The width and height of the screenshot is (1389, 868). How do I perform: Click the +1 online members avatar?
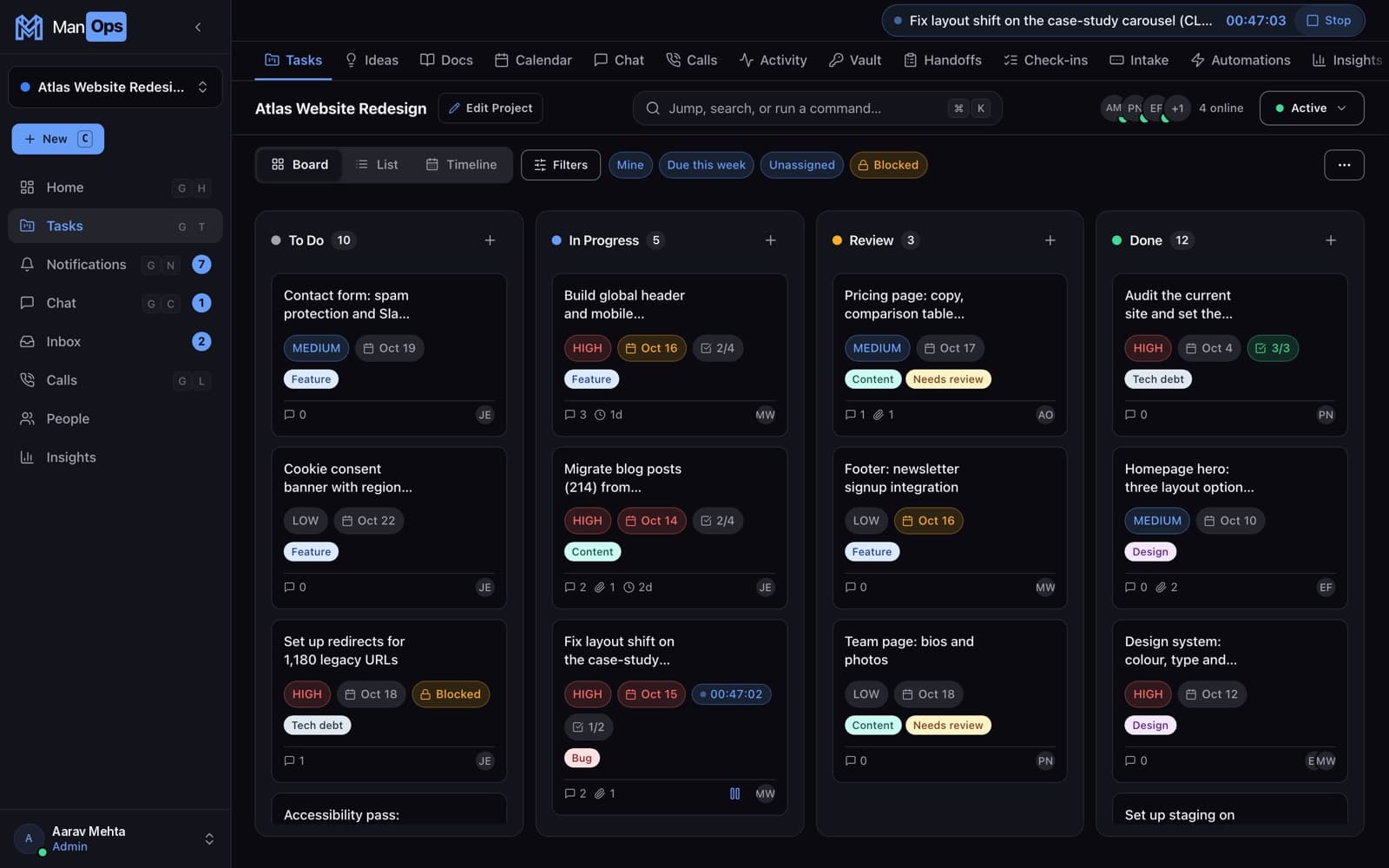click(x=1177, y=108)
